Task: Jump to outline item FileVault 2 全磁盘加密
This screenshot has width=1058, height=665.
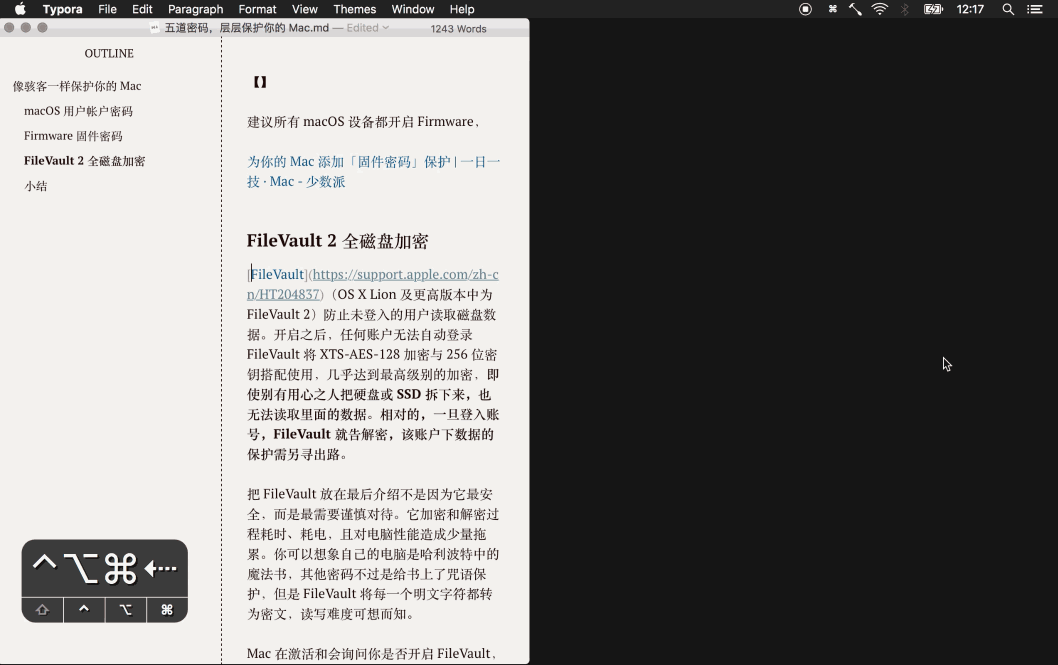Action: pyautogui.click(x=84, y=161)
